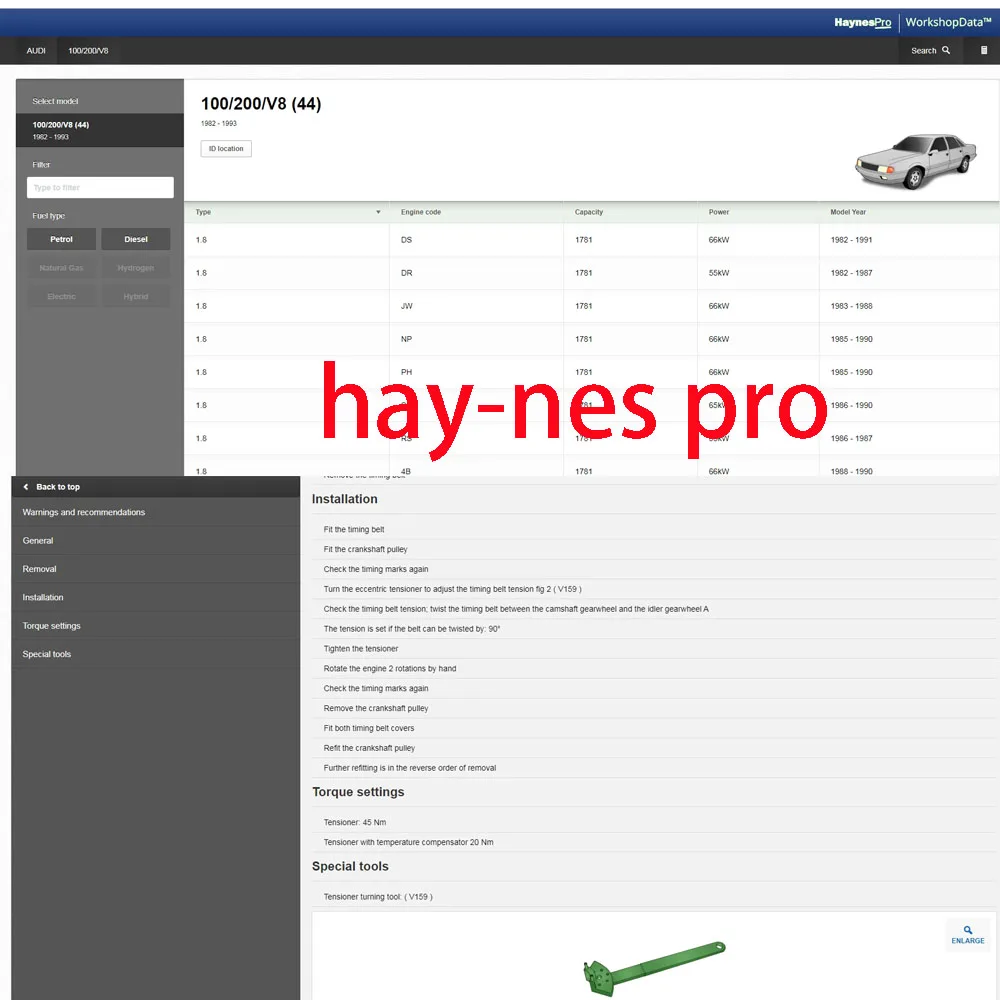This screenshot has height=1000, width=1000.
Task: Click the HaynesPro logo
Action: [x=861, y=22]
